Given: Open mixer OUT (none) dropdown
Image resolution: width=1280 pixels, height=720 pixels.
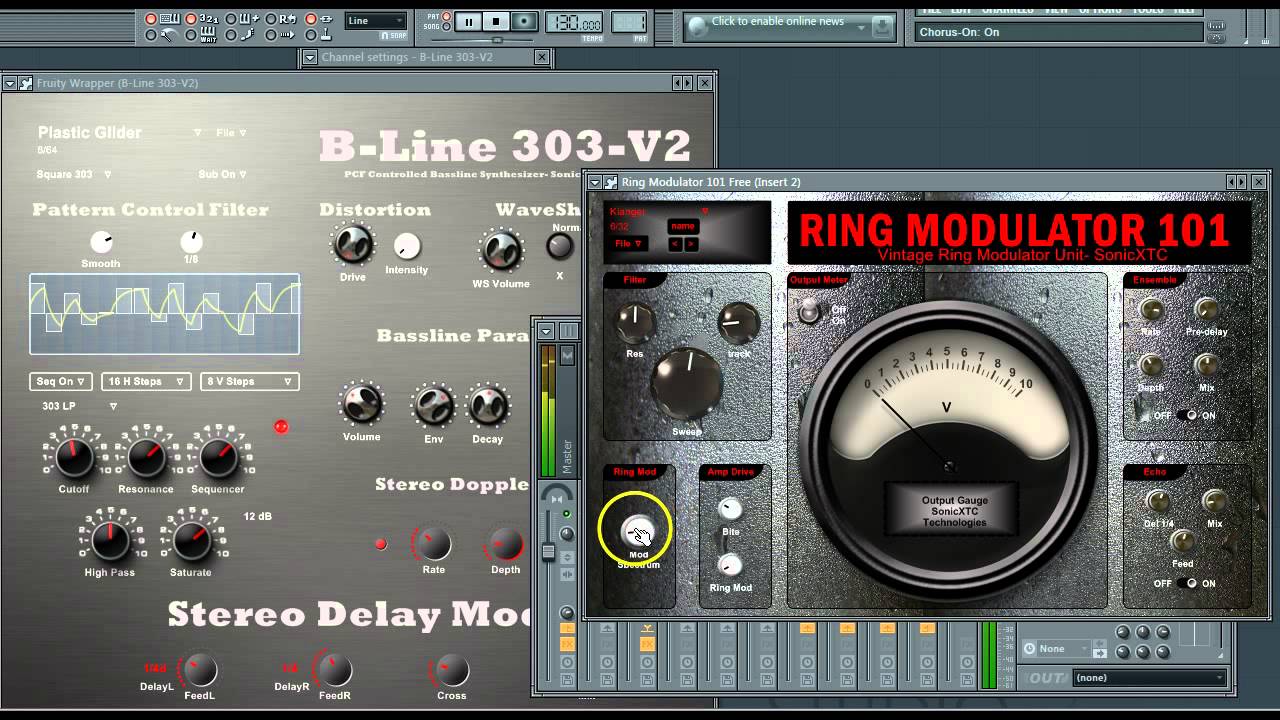Looking at the screenshot, I should pyautogui.click(x=1150, y=677).
